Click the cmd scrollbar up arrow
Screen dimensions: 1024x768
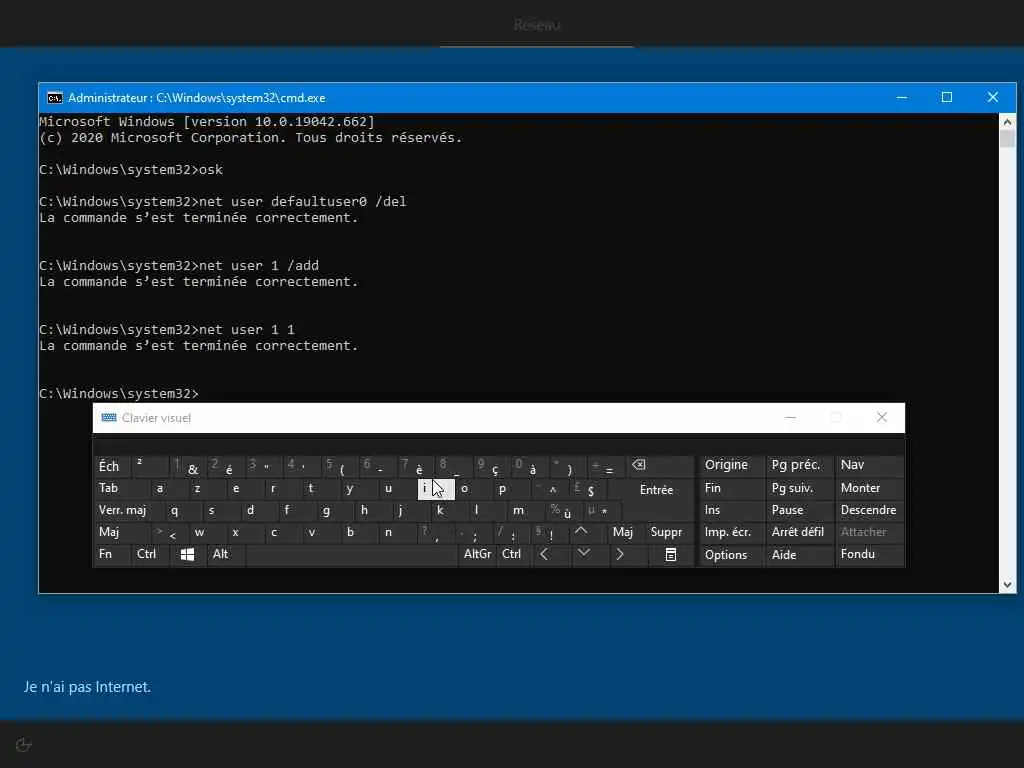(x=1007, y=121)
